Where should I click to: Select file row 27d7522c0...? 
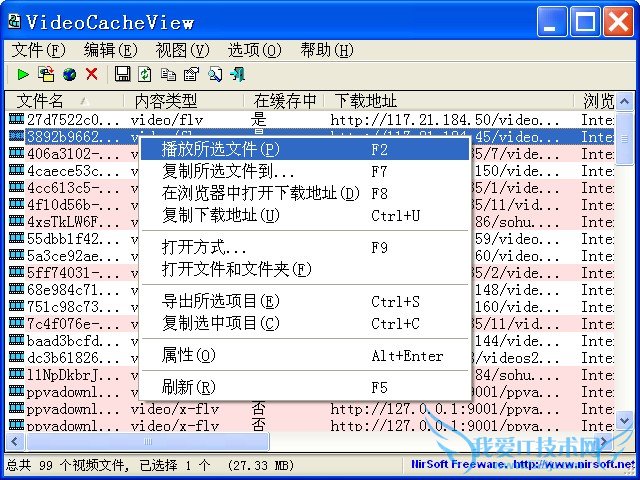pos(310,120)
